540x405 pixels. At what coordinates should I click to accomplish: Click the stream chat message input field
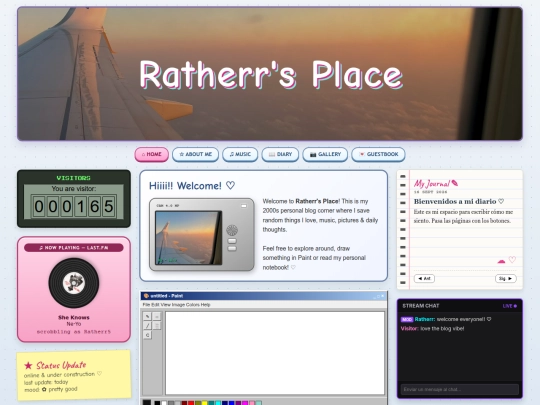459,389
